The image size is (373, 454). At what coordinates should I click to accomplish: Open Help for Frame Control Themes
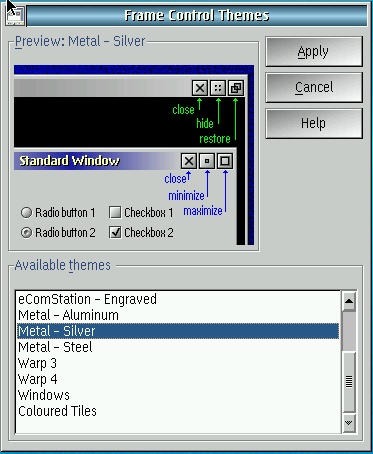click(314, 123)
